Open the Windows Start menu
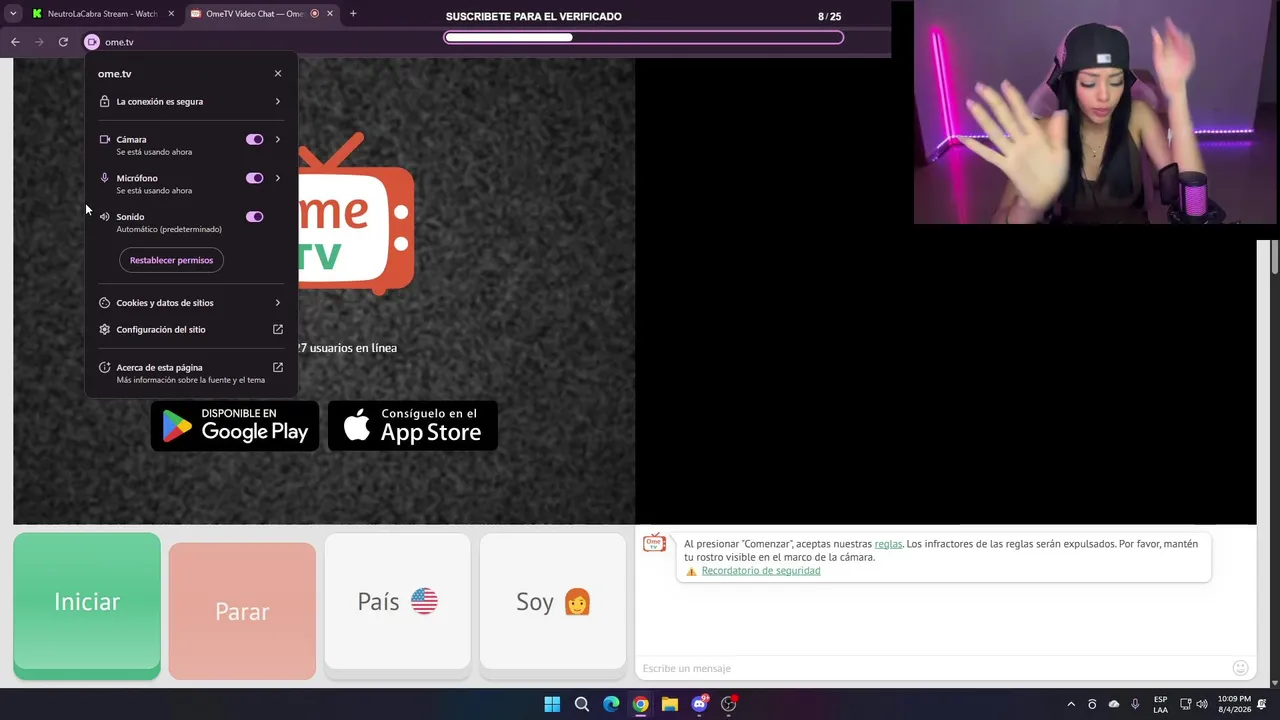The height and width of the screenshot is (720, 1280). point(552,704)
